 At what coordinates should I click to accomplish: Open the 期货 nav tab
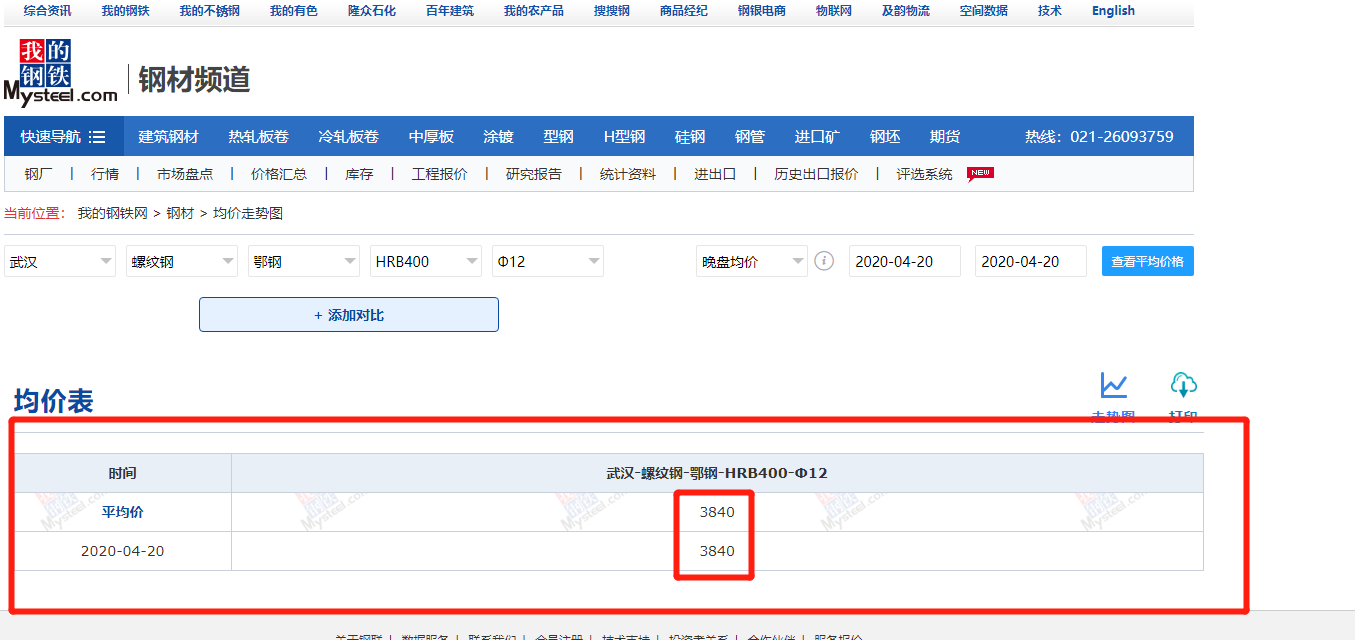945,136
